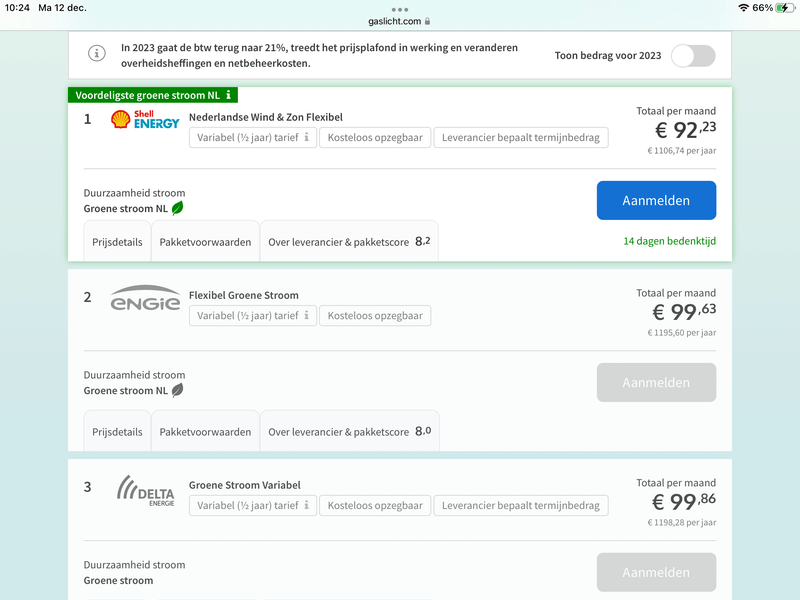Click the info icon beside the 2023 btw notice
This screenshot has height=600, width=800.
point(97,54)
